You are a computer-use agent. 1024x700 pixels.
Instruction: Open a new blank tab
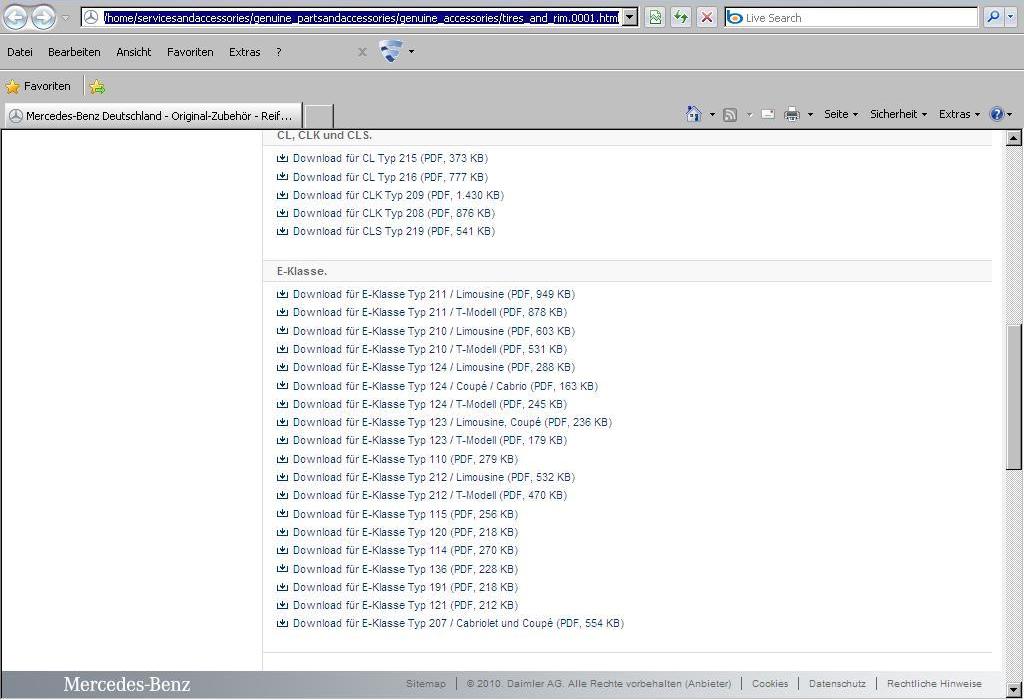319,116
